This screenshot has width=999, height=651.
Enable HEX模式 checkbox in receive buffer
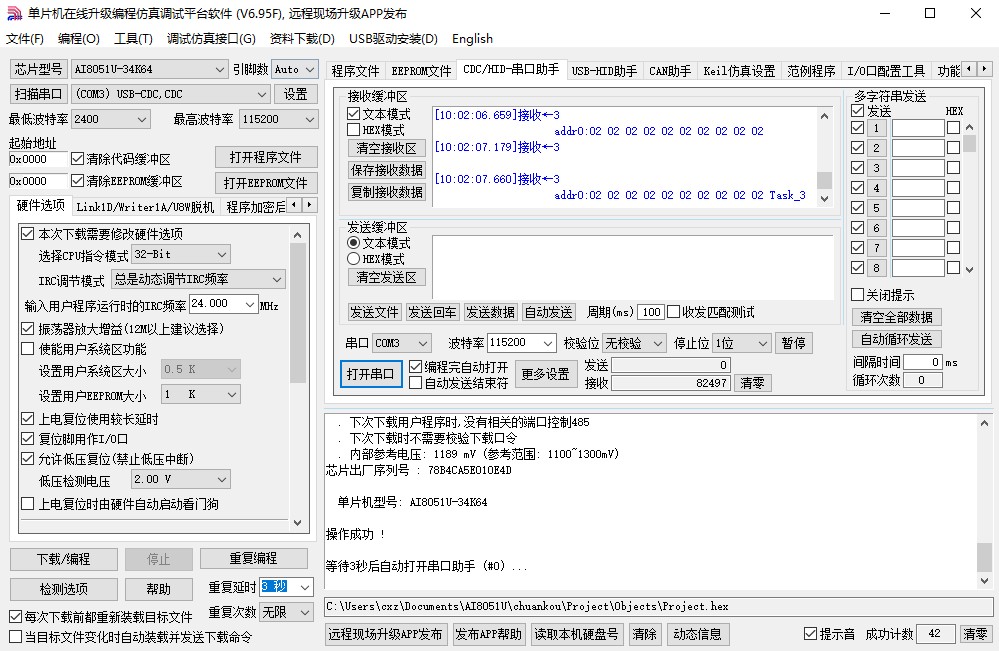click(354, 130)
